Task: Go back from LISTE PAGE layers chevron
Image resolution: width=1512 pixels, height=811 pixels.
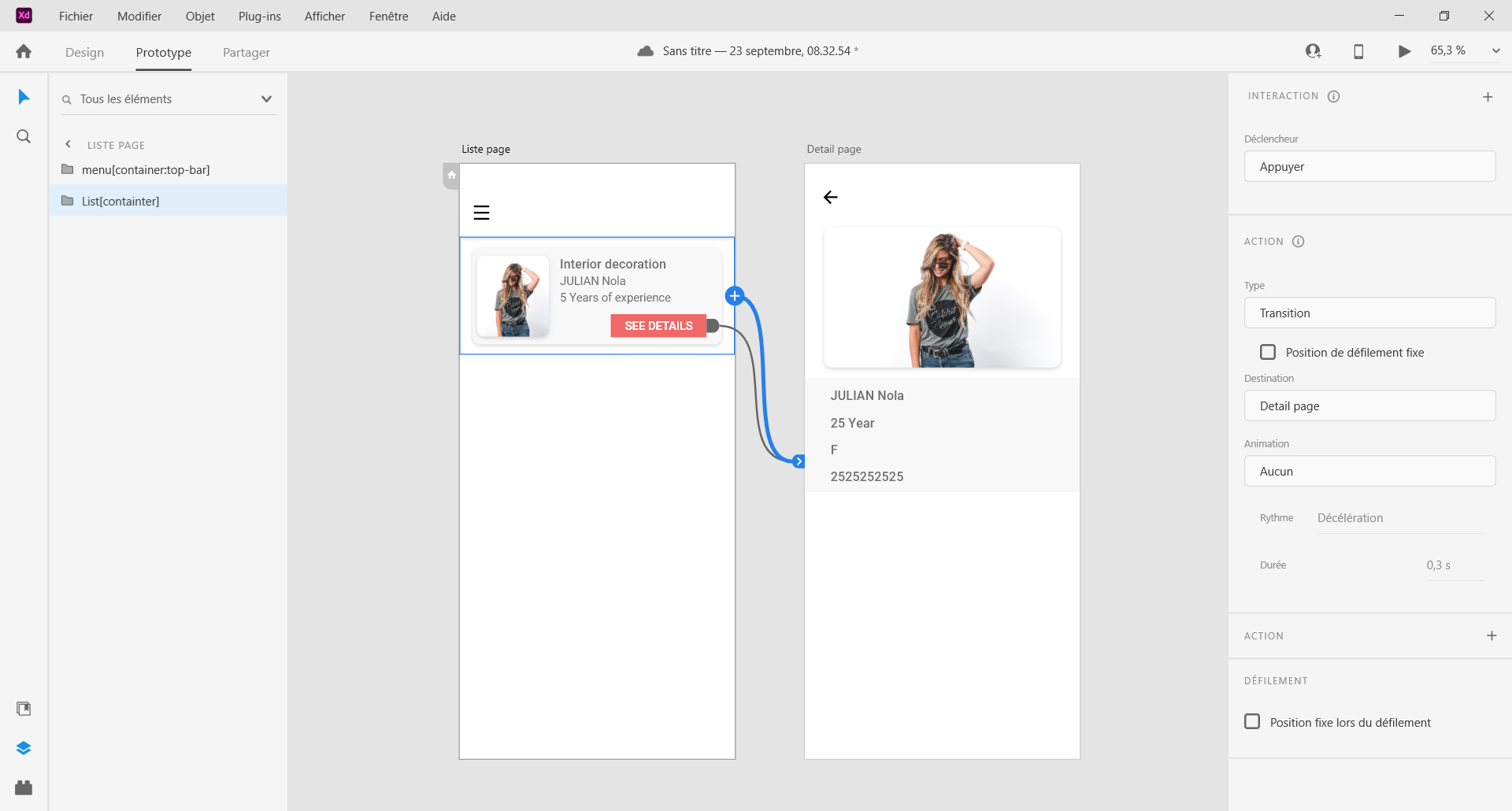Action: [x=69, y=144]
